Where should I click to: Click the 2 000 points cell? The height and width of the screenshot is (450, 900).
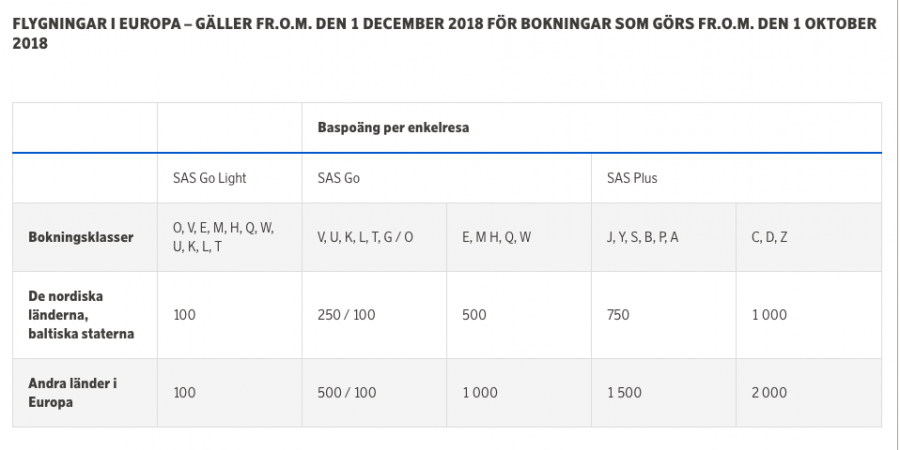[x=769, y=393]
